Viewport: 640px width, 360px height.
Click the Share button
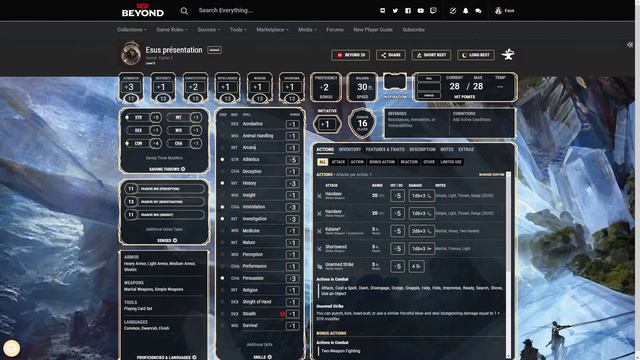point(391,55)
